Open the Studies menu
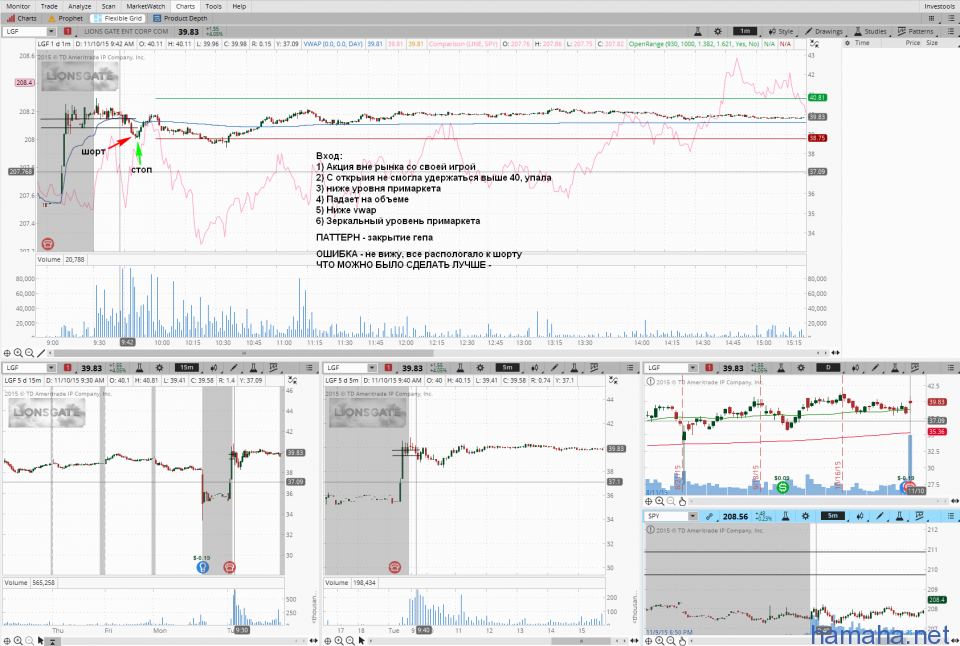The image size is (960, 646). tap(870, 31)
